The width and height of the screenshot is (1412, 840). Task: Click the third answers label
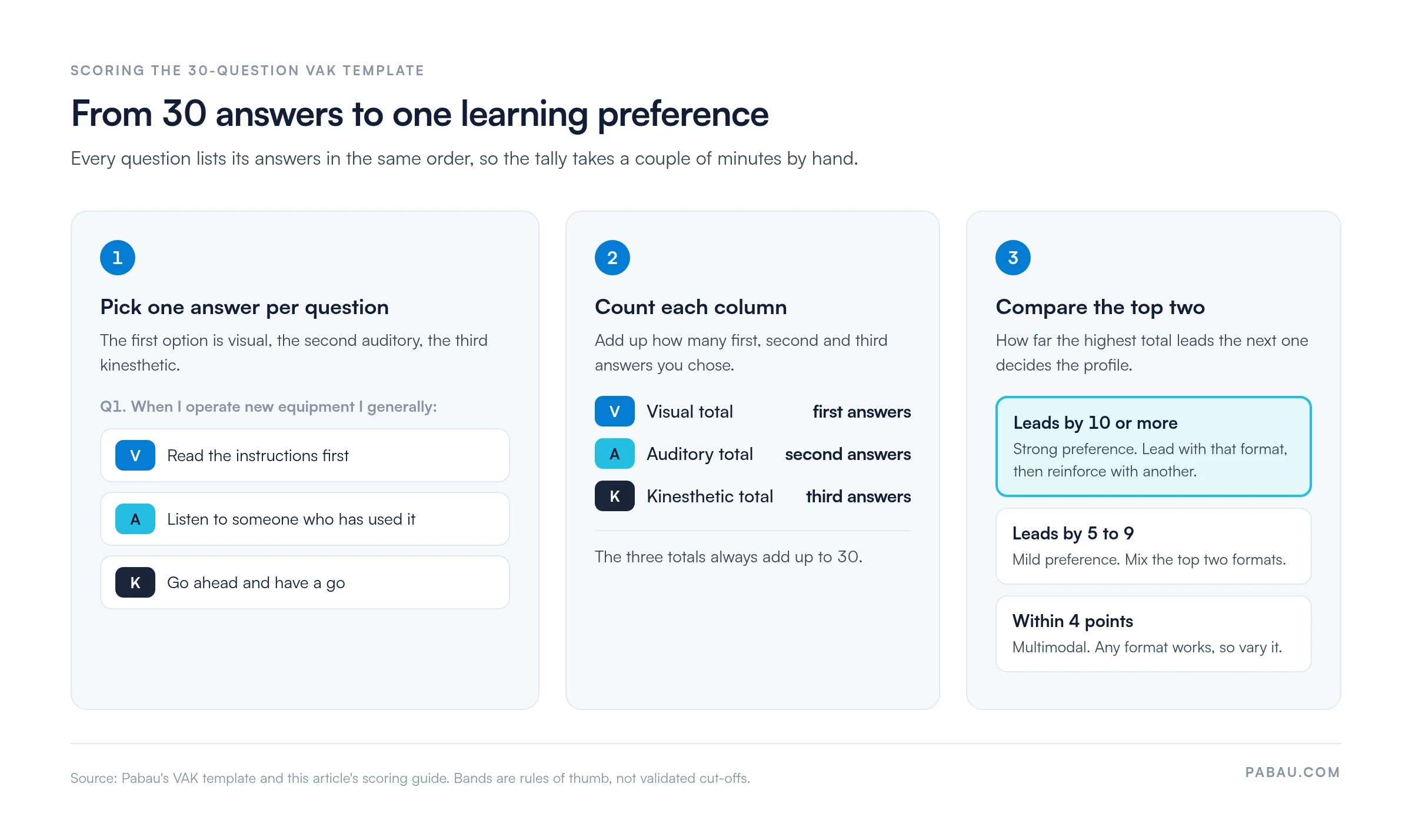click(x=858, y=496)
